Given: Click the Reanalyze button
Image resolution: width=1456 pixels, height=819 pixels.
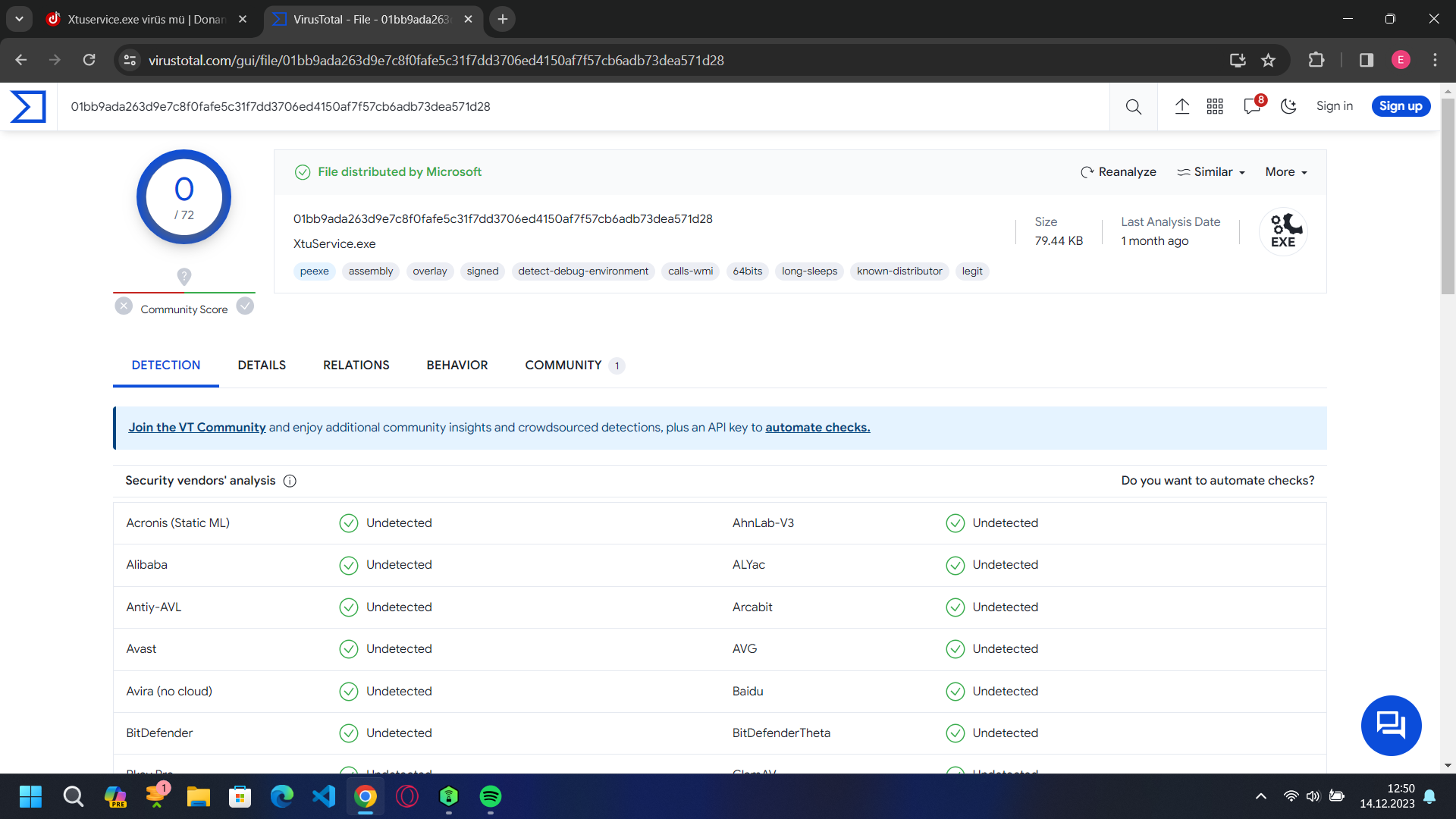Looking at the screenshot, I should pos(1119,172).
